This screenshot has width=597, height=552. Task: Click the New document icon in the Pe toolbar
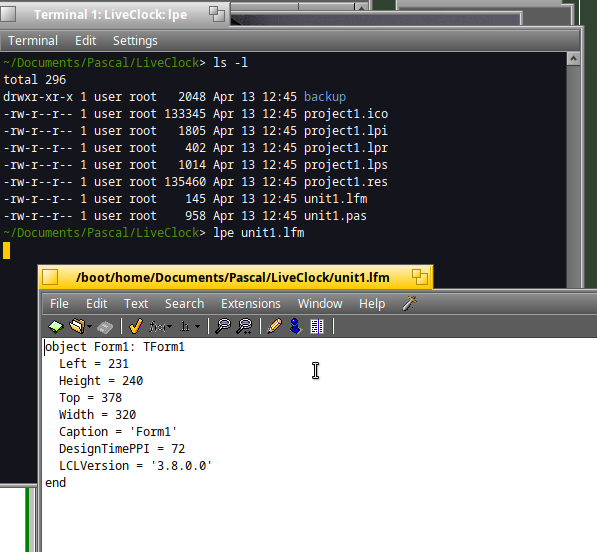[56, 327]
